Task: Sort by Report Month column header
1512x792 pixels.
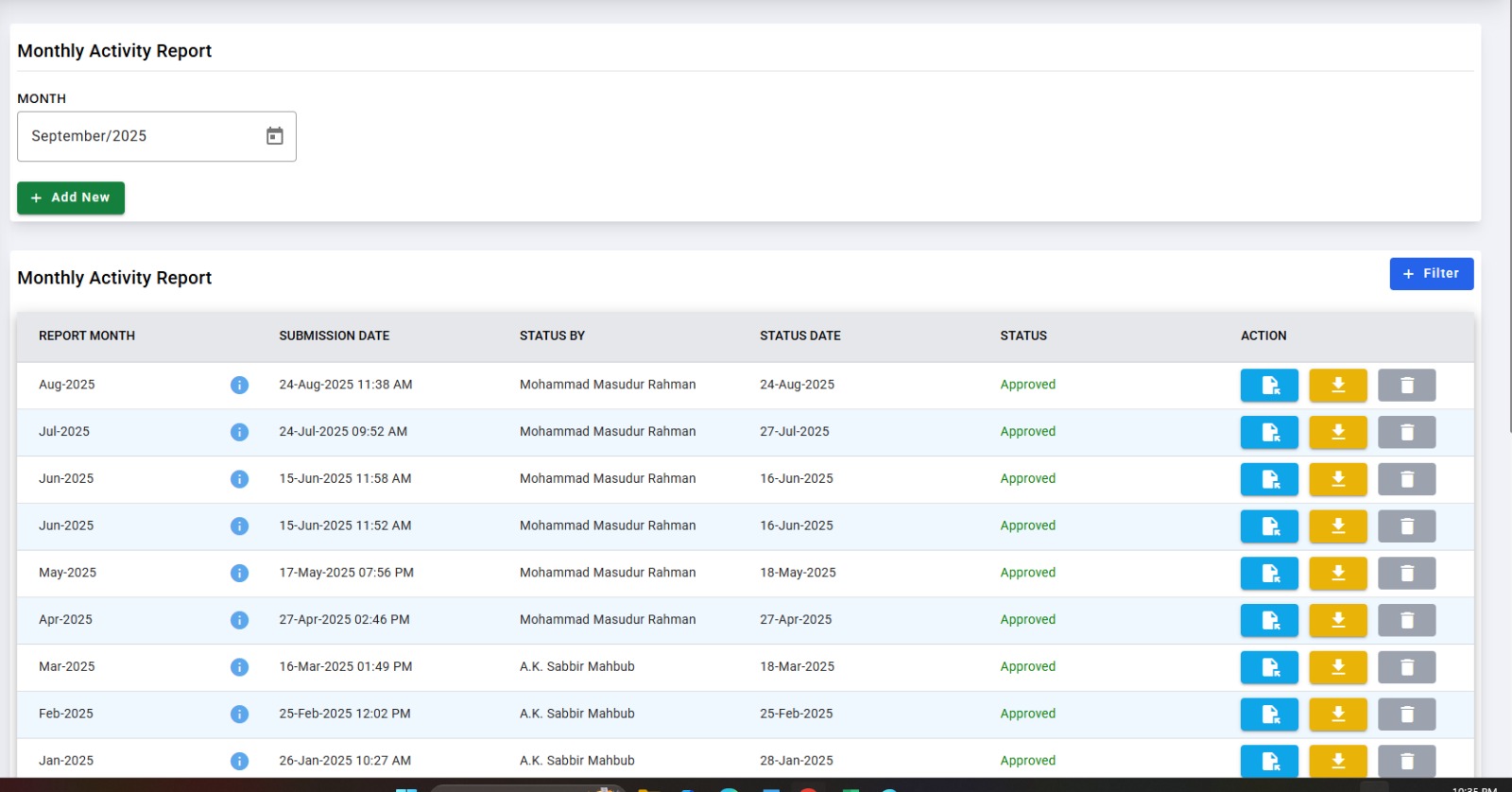Action: coord(87,336)
